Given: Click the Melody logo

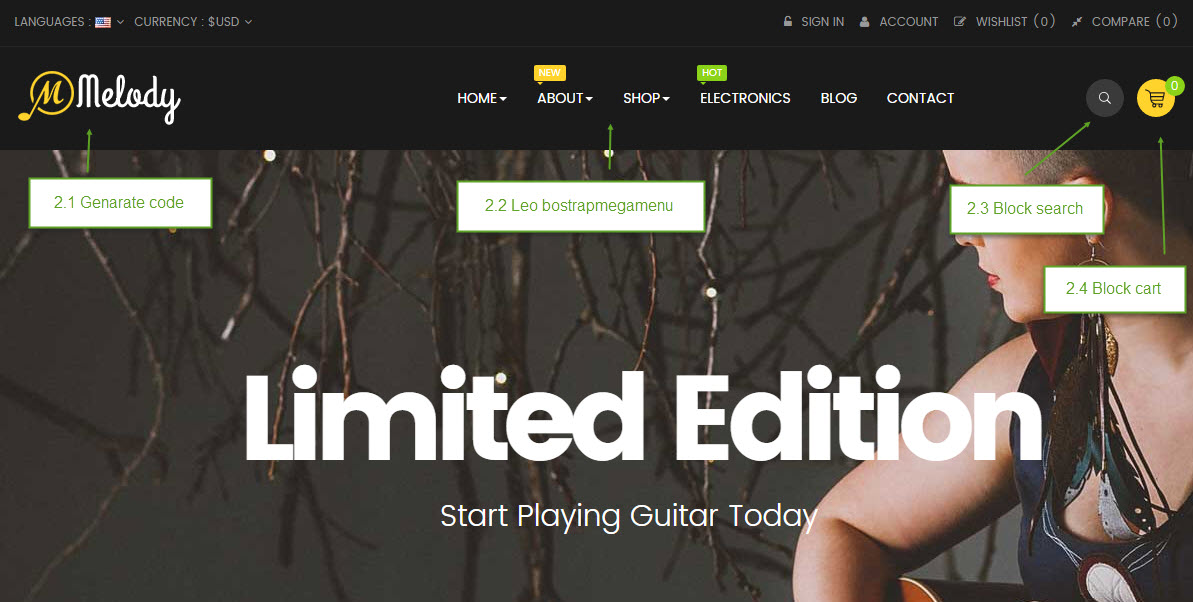Looking at the screenshot, I should point(99,97).
